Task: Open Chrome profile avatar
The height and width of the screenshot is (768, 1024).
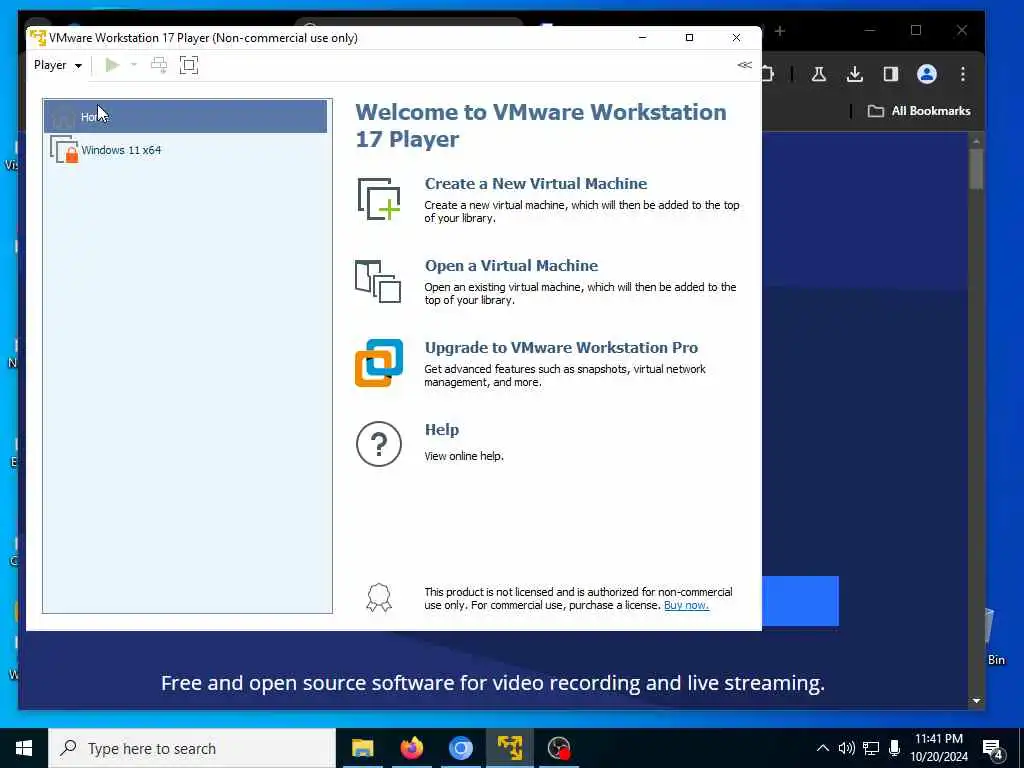Action: [927, 74]
